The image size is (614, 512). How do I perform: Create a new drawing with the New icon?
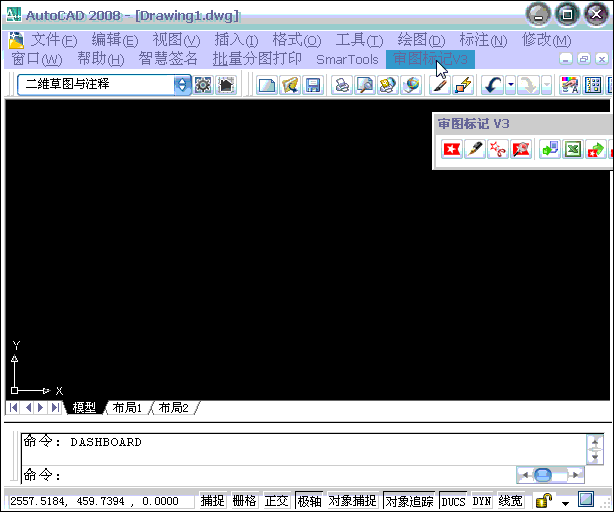click(x=267, y=85)
